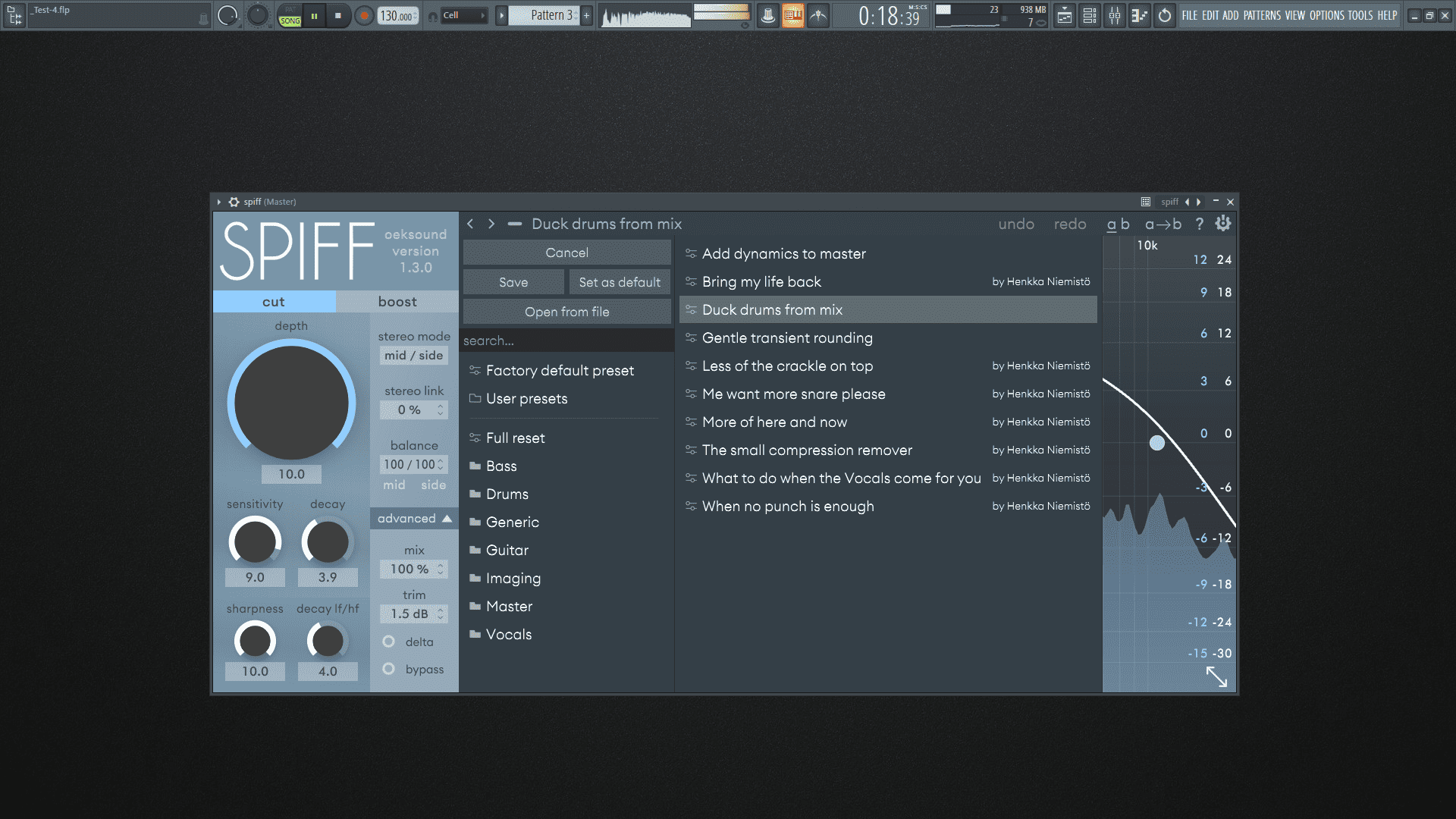Click the a→b copy button
This screenshot has width=1456, height=819.
coord(1163,224)
